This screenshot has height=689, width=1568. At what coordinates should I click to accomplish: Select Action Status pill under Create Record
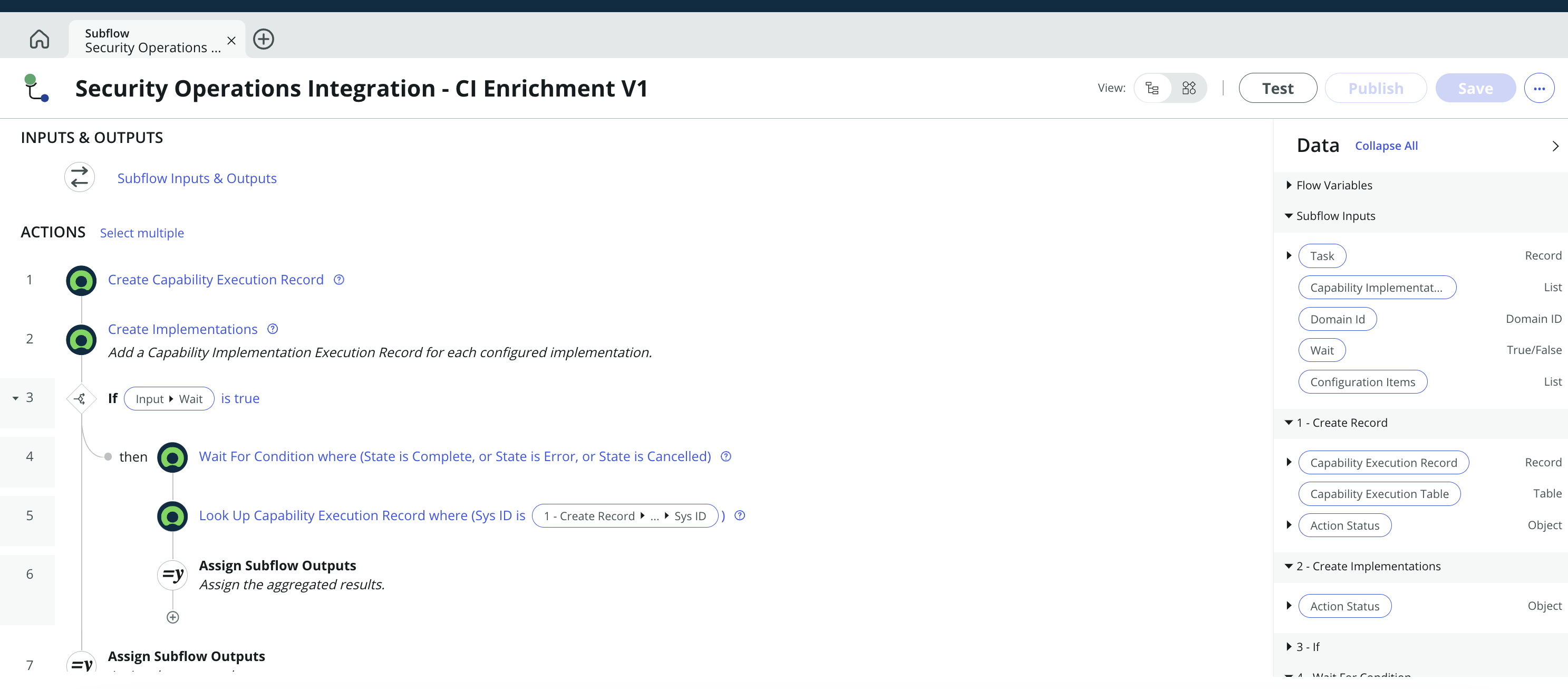(x=1344, y=525)
